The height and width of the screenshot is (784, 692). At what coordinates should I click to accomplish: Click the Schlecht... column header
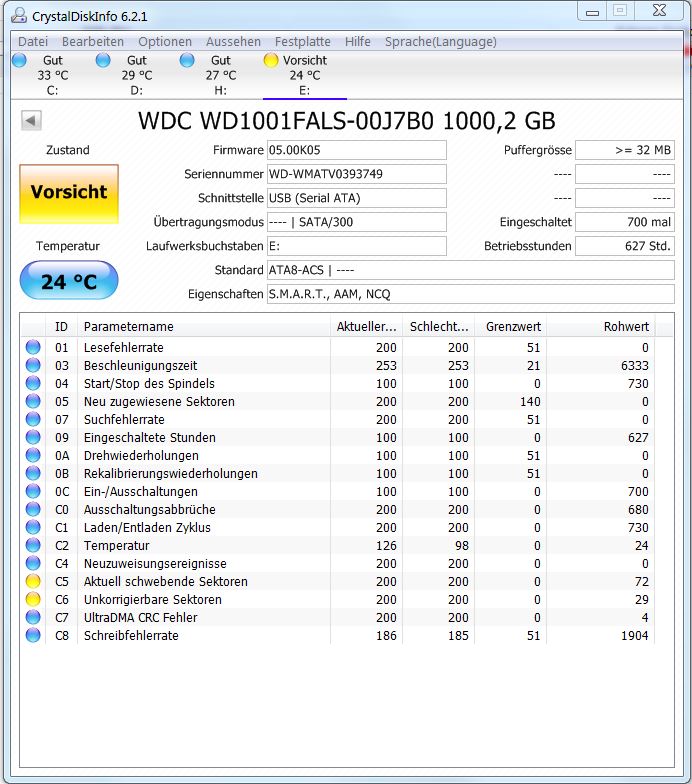coord(438,326)
